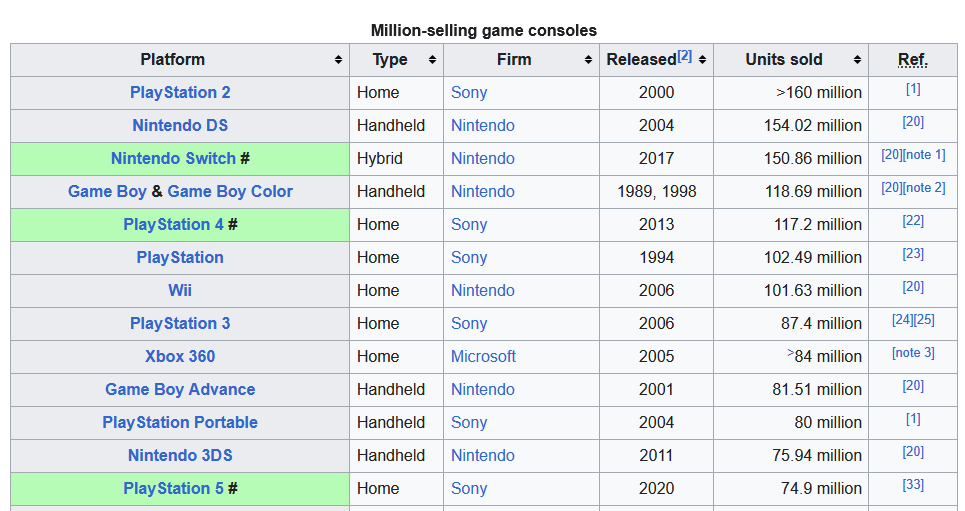Click the Ref. column header
The width and height of the screenshot is (965, 511).
pos(913,60)
